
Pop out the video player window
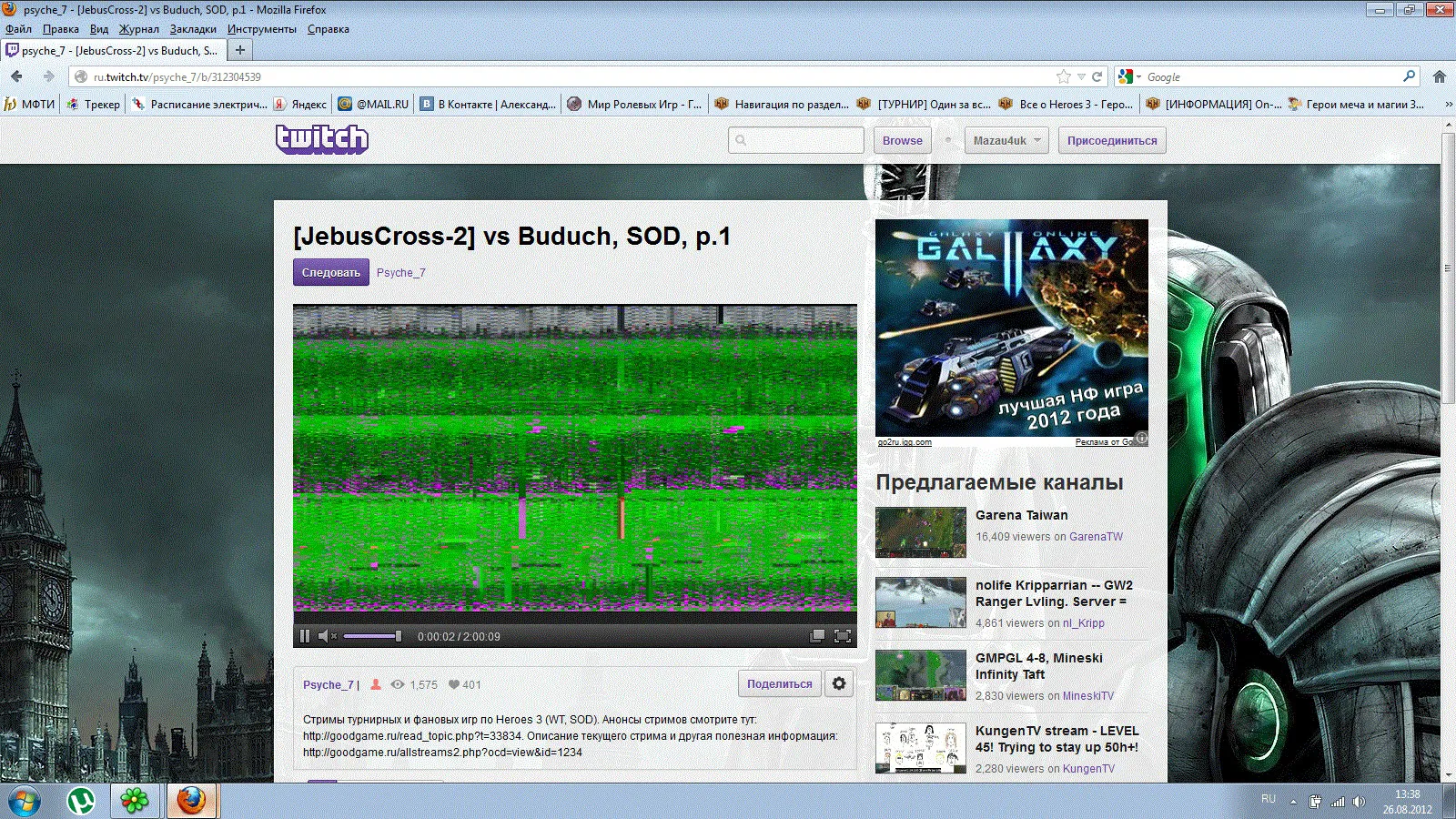point(817,636)
